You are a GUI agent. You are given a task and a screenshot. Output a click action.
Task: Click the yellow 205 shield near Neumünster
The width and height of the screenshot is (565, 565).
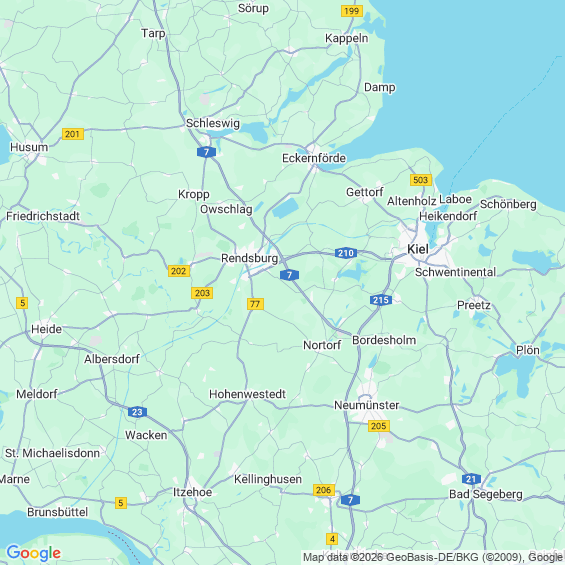(x=379, y=426)
